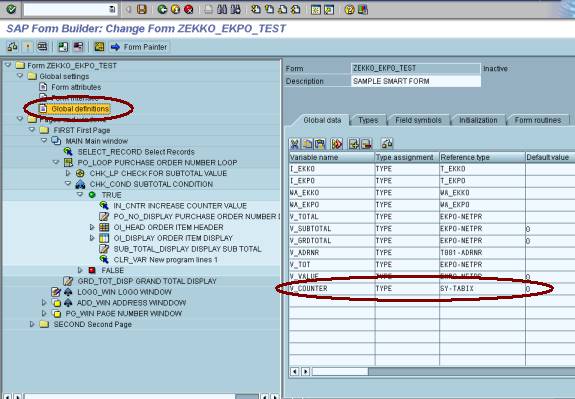This screenshot has height=399, width=575.
Task: Click the Create New Session icon
Action: (x=316, y=9)
